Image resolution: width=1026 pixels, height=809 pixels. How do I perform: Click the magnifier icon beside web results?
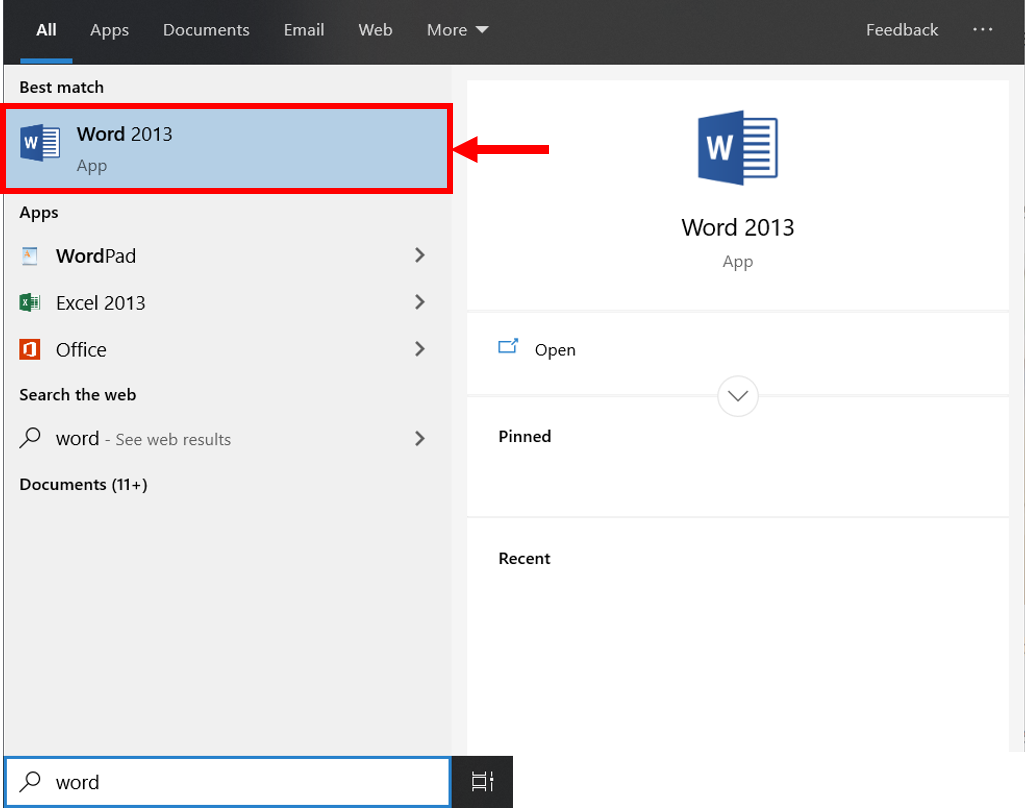(29, 438)
